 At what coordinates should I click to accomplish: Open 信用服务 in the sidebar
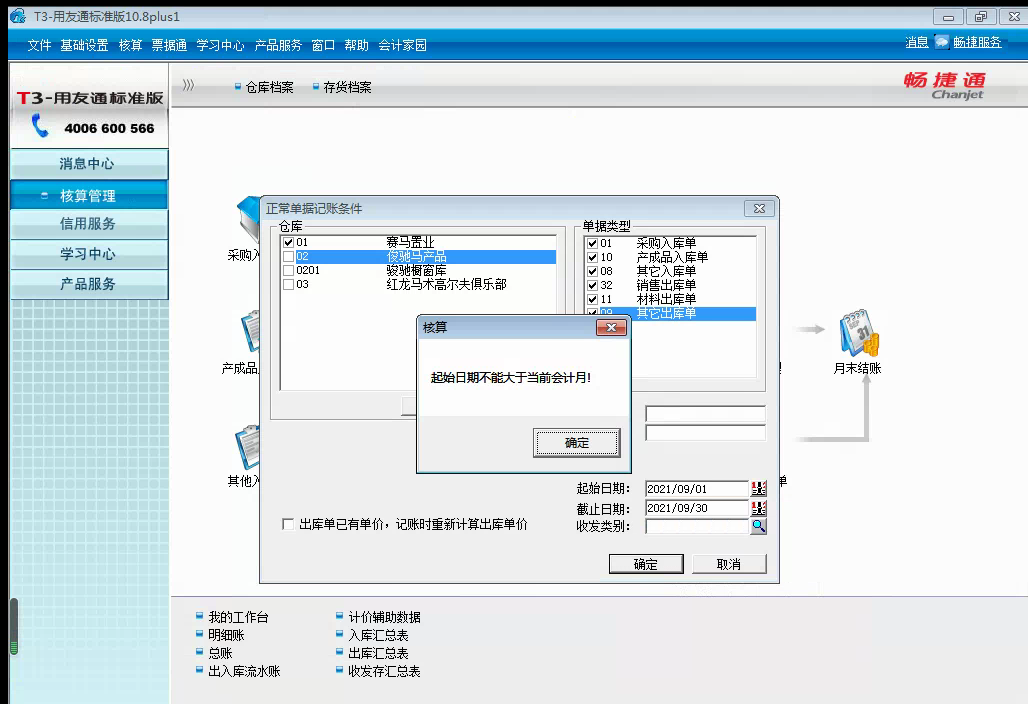point(89,224)
